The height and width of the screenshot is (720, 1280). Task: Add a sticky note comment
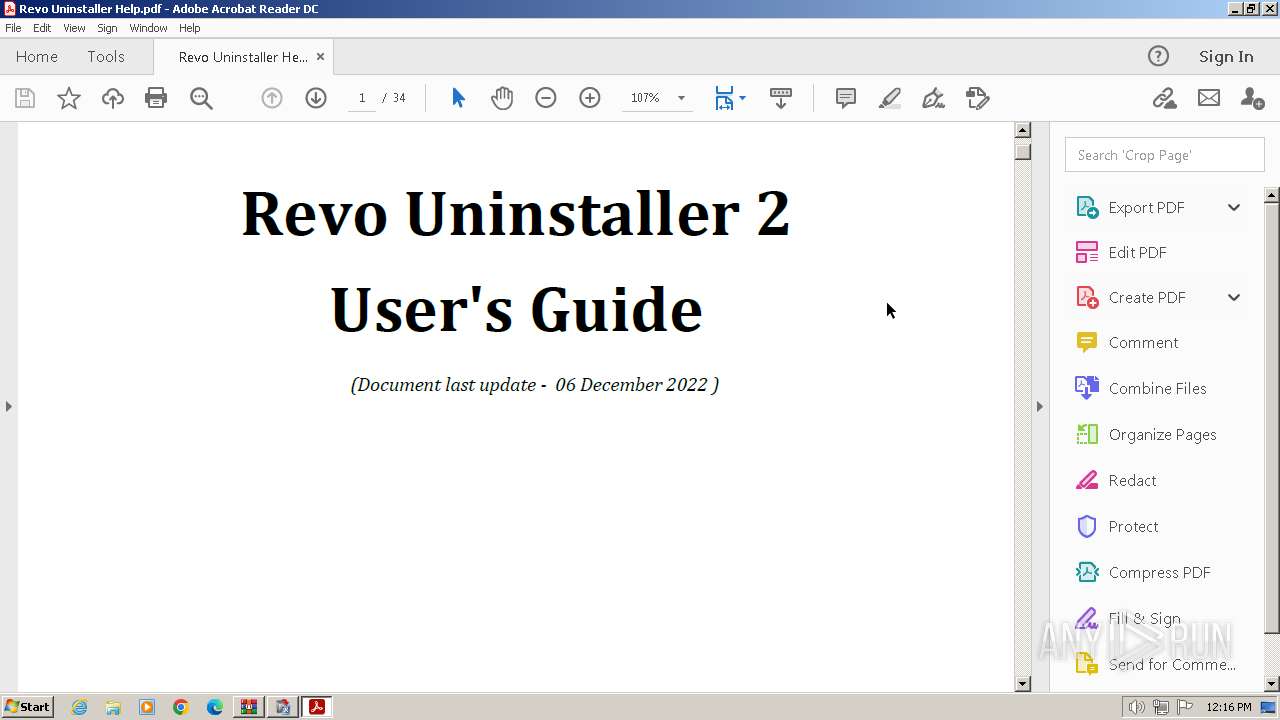click(x=846, y=98)
